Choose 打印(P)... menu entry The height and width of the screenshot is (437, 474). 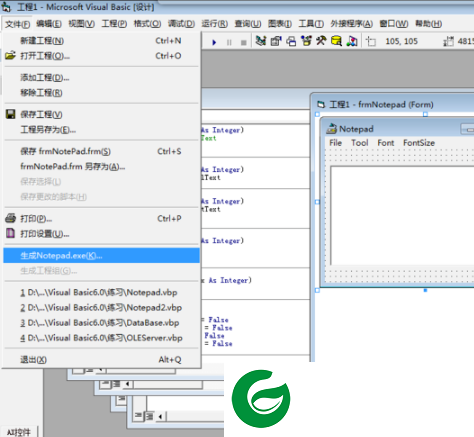[x=101, y=219]
